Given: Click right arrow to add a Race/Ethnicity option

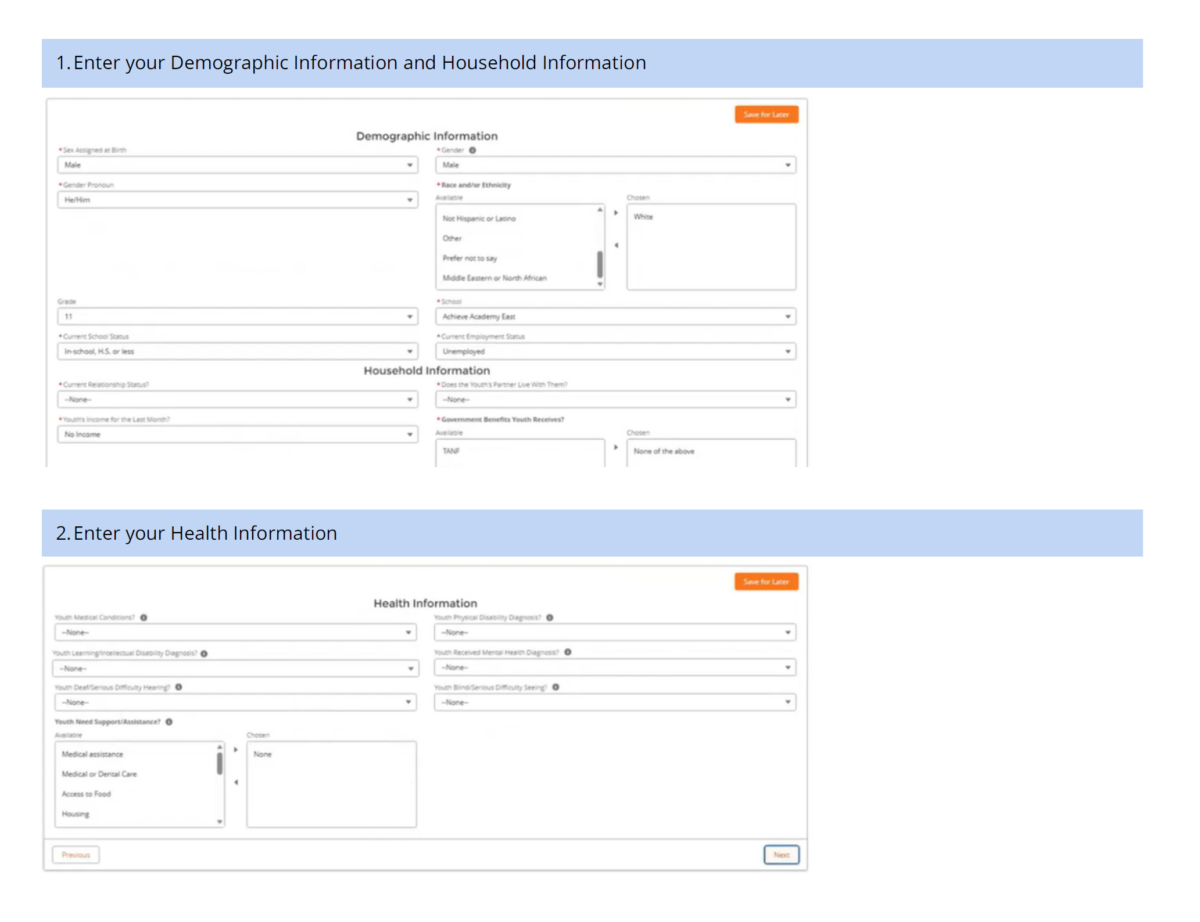Looking at the screenshot, I should point(616,212).
